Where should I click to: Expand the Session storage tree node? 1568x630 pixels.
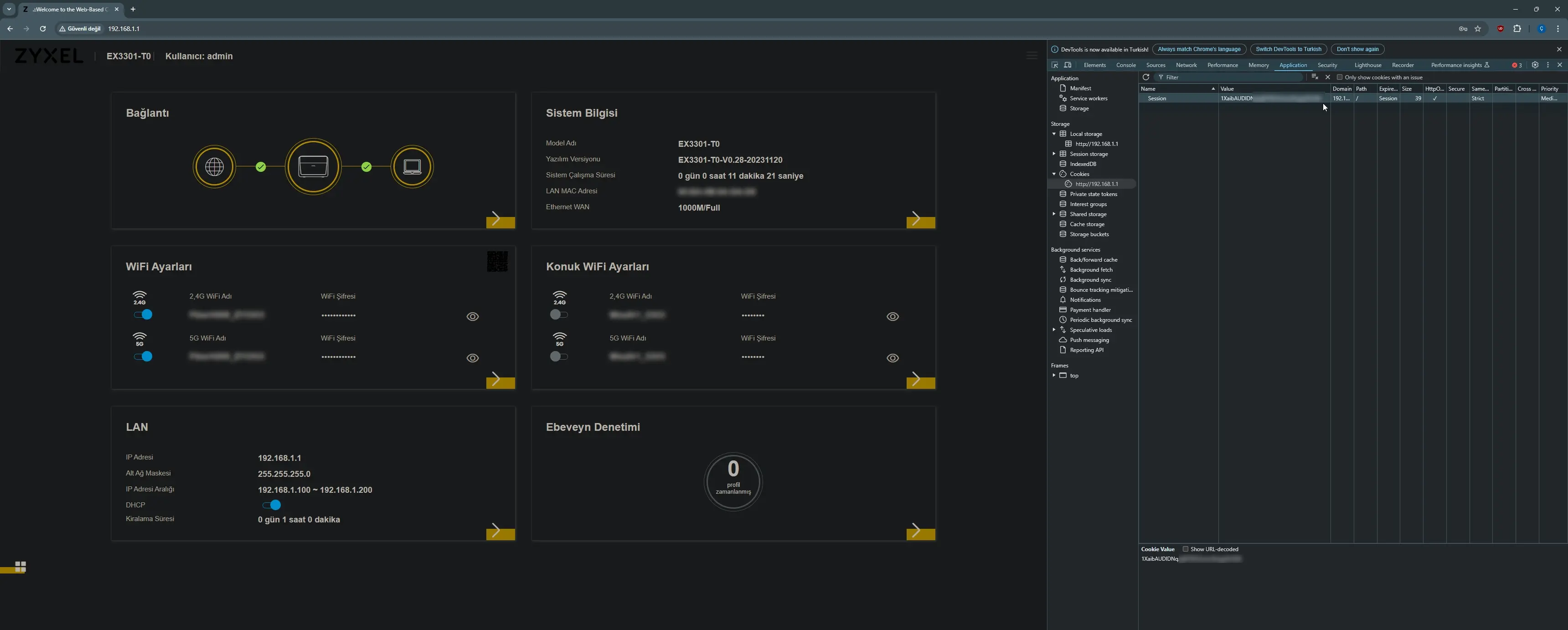click(1054, 154)
